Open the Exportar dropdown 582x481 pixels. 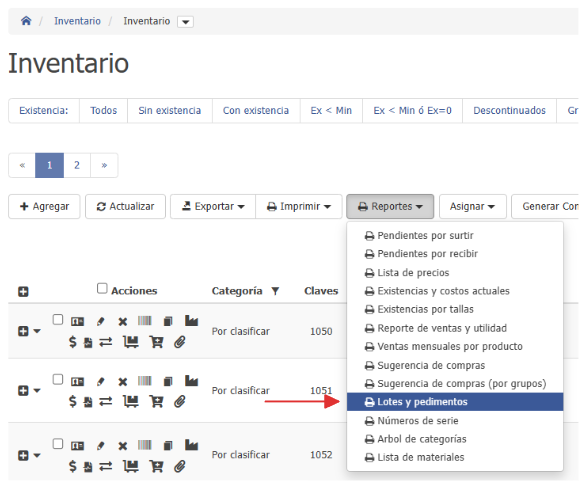click(213, 206)
